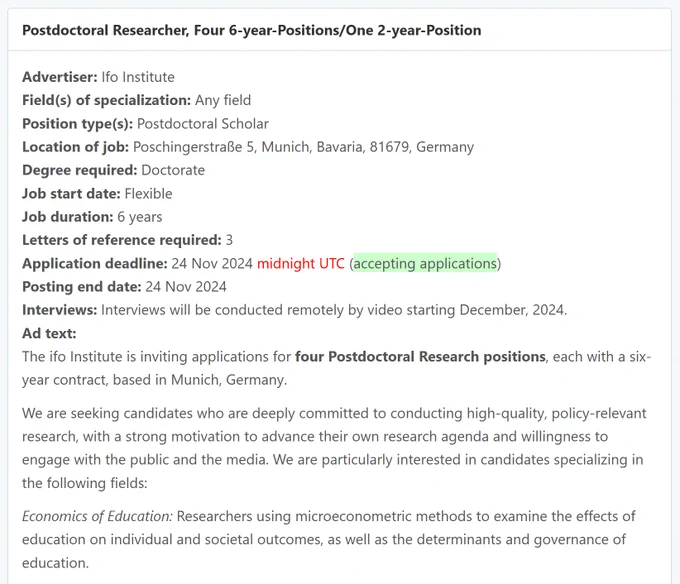Viewport: 680px width, 584px height.
Task: Click the Interviews remote video information line
Action: pyautogui.click(x=294, y=310)
